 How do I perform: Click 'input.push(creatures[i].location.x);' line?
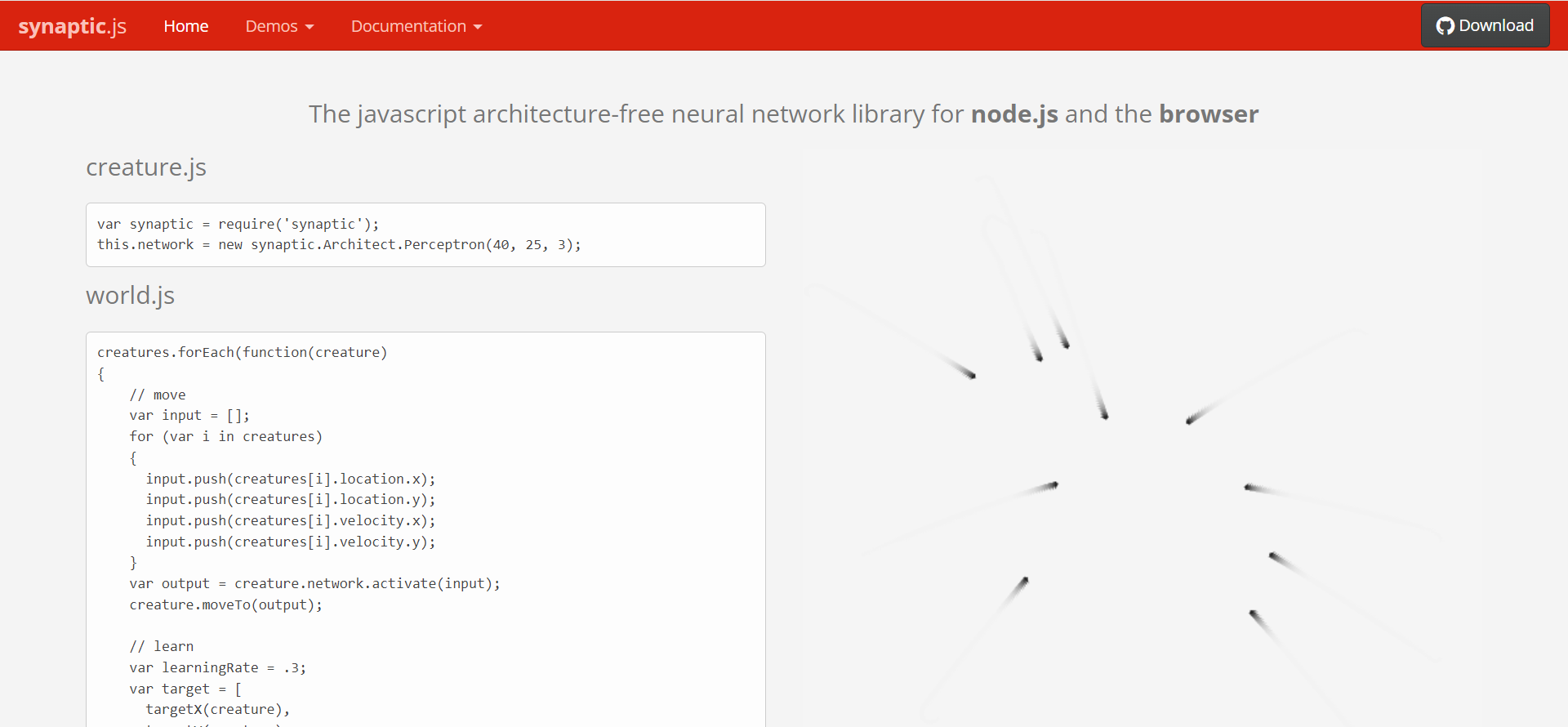tap(291, 479)
